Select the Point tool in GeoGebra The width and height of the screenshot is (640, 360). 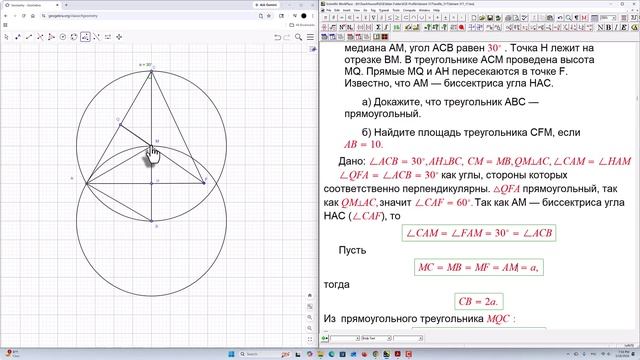(x=18, y=37)
